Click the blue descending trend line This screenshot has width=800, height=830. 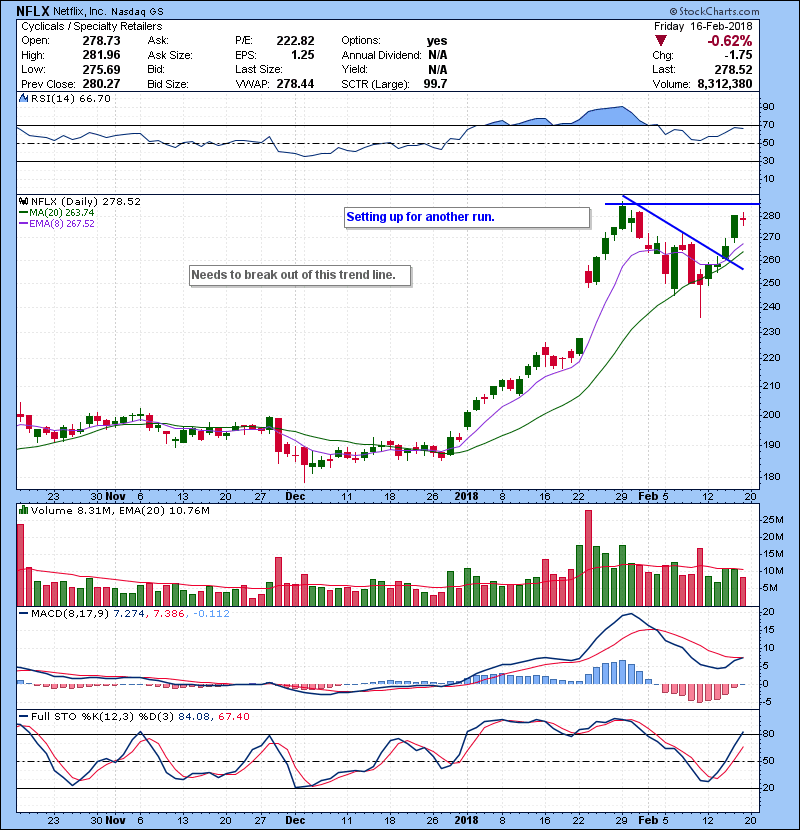pyautogui.click(x=683, y=232)
